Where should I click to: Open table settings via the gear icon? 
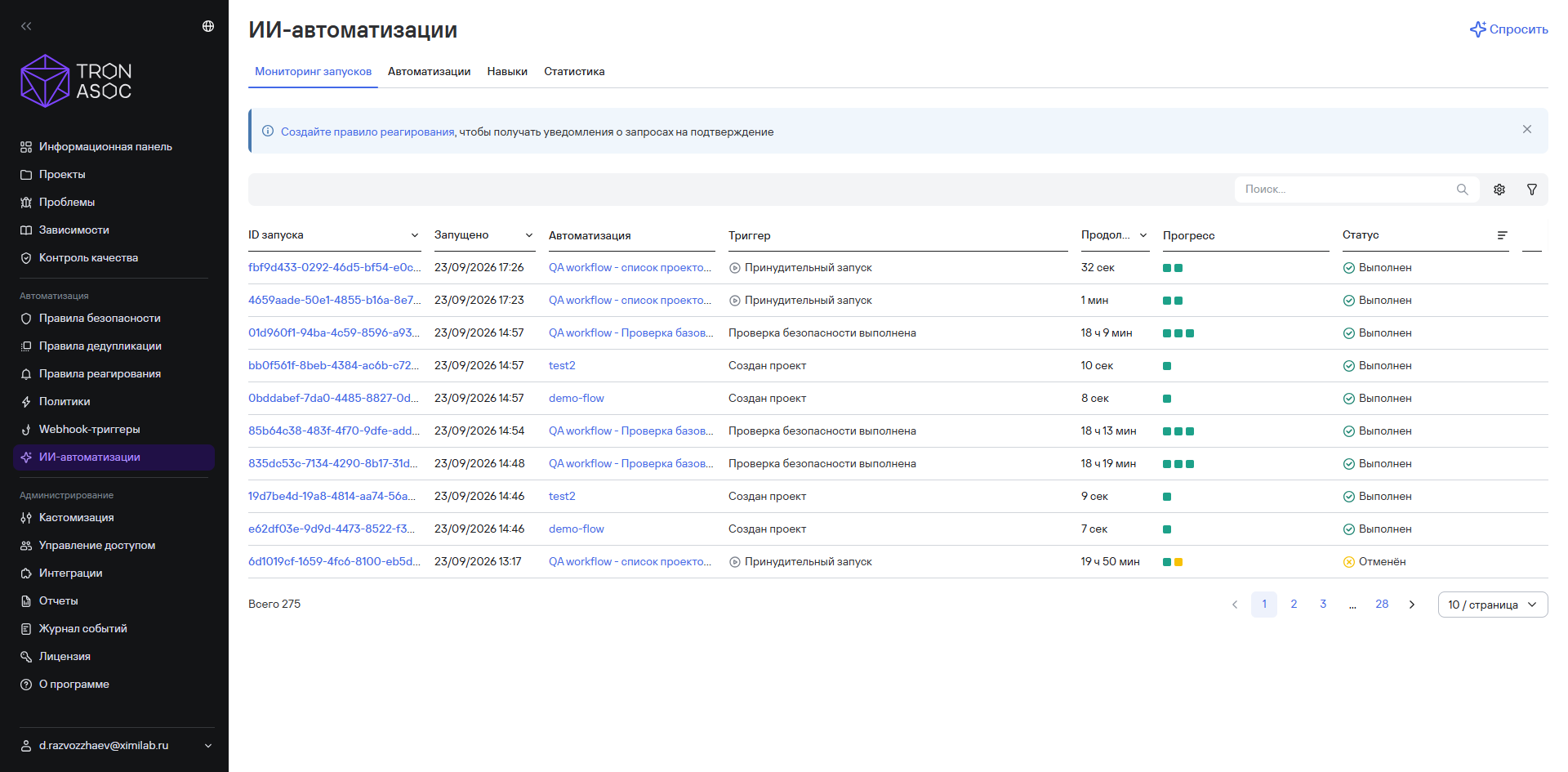pos(1499,190)
